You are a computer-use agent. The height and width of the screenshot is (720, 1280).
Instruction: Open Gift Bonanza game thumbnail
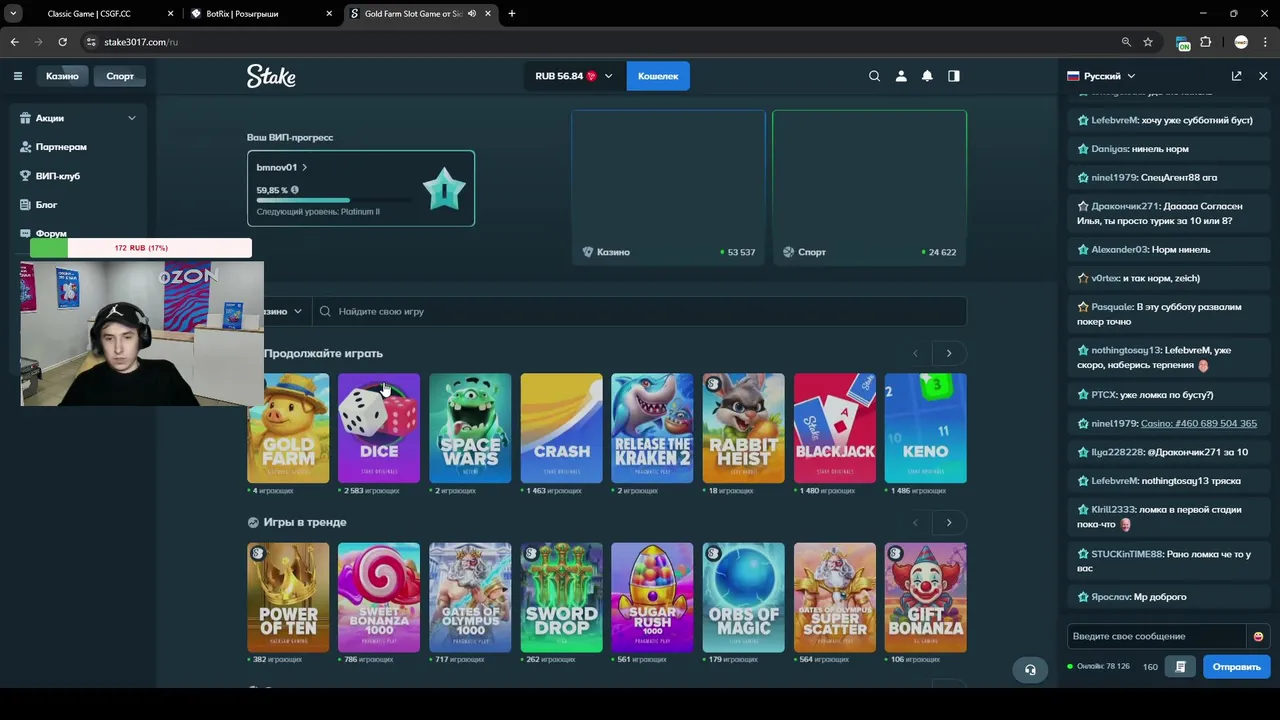(926, 597)
